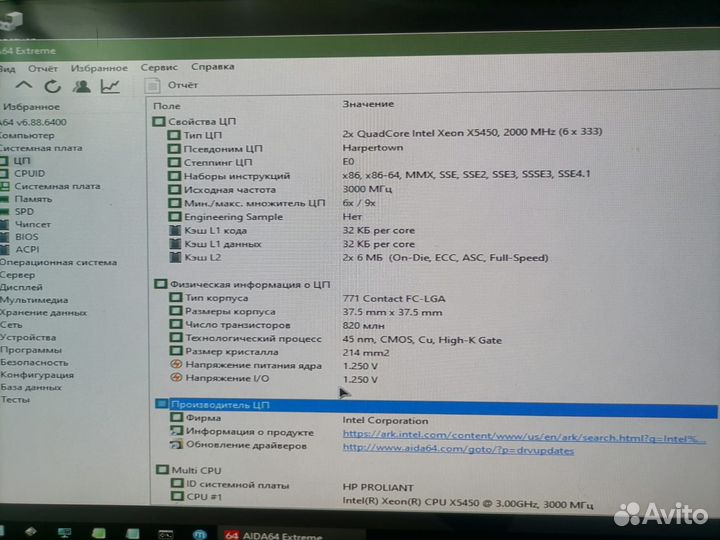Open Операционная система category
Screen dimensions: 720x540
[x=58, y=262]
